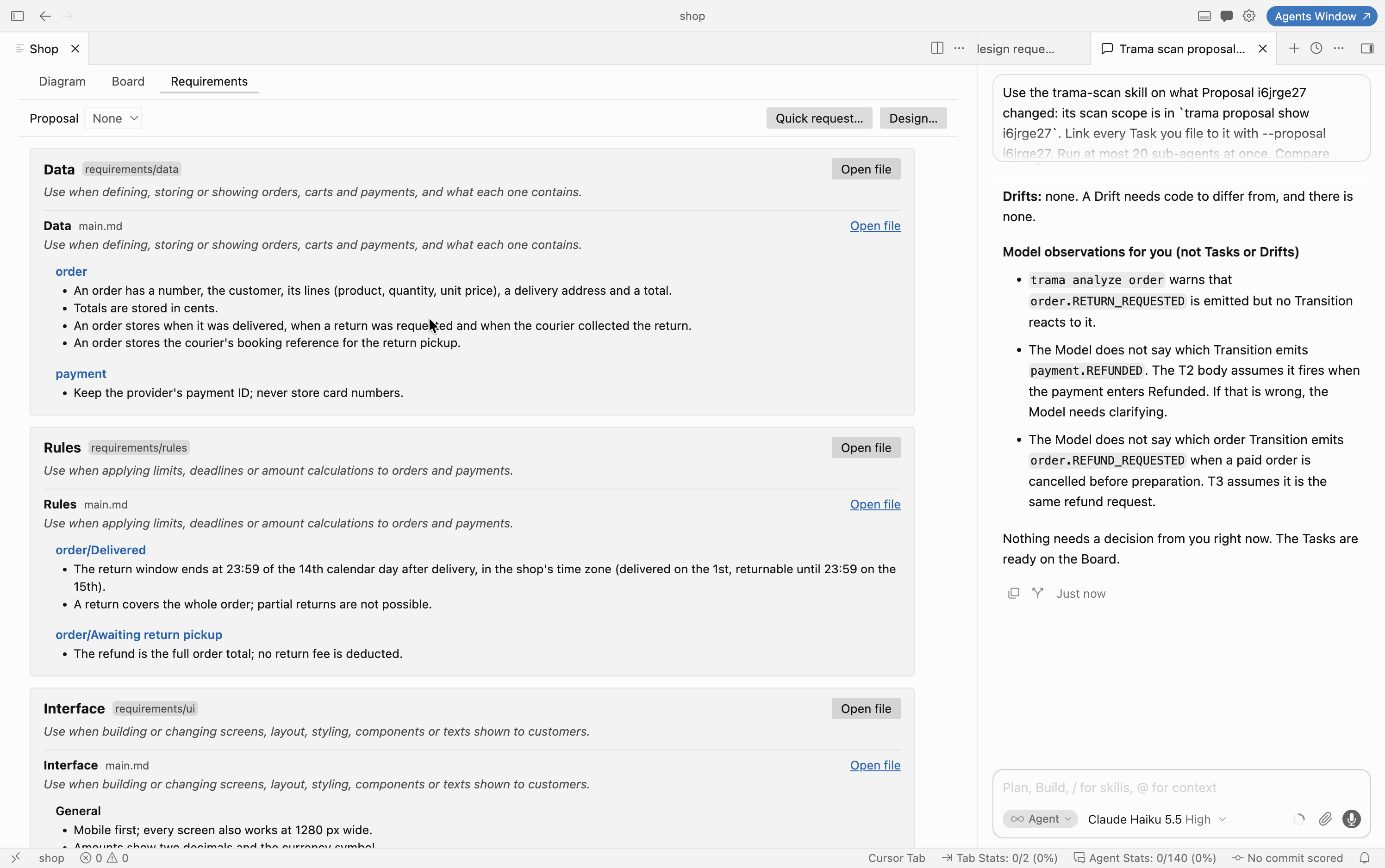Open order/Awaiting return pickup link
1385x868 pixels.
click(x=139, y=634)
